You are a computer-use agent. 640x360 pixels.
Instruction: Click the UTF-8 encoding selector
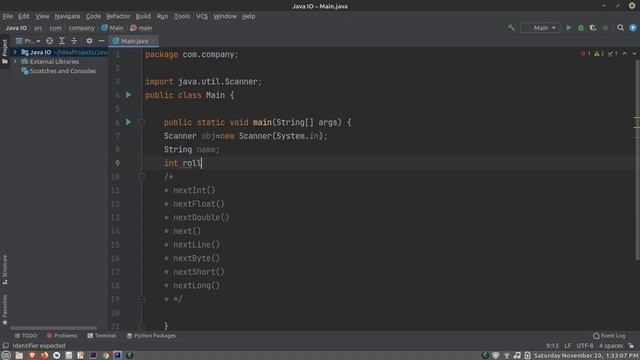click(x=584, y=346)
